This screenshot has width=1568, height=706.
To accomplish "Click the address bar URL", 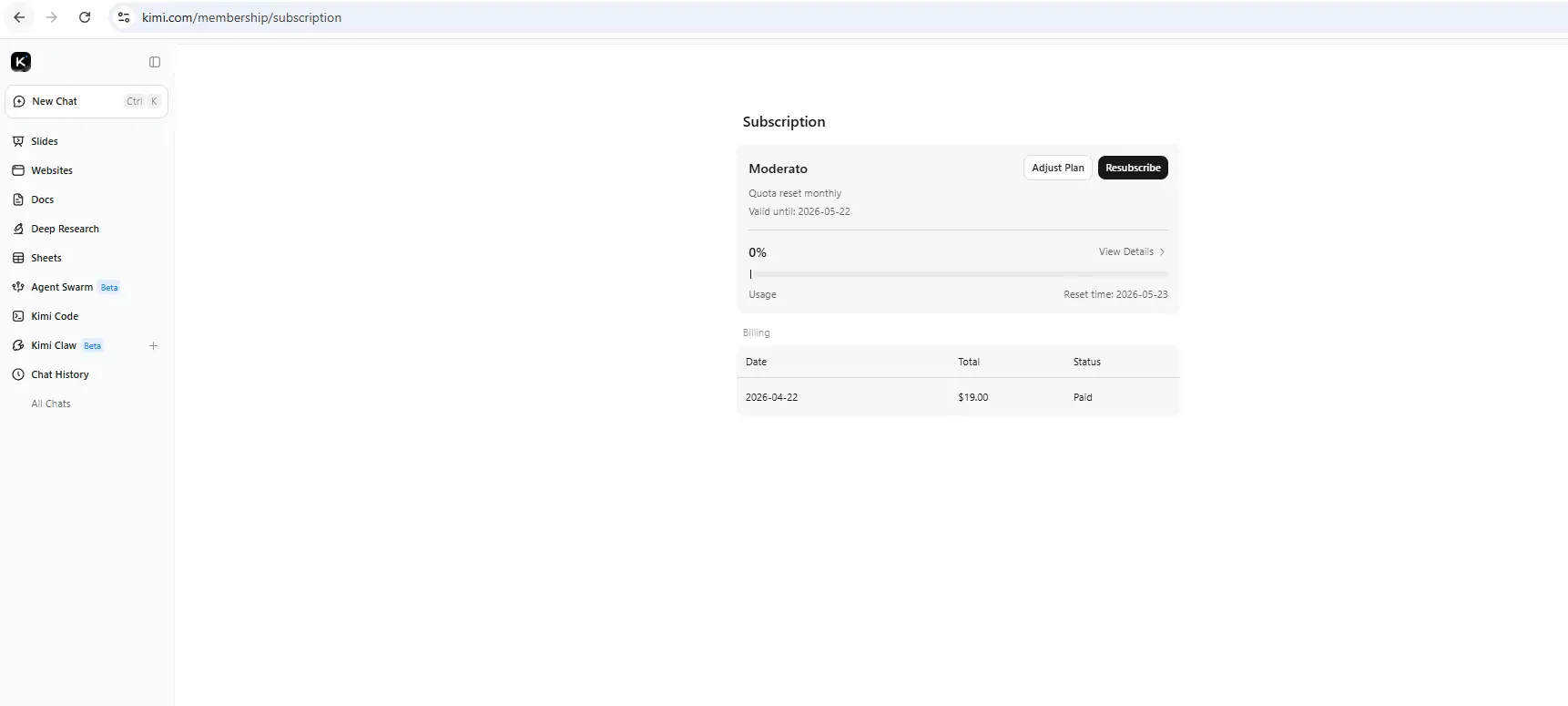I will point(241,17).
